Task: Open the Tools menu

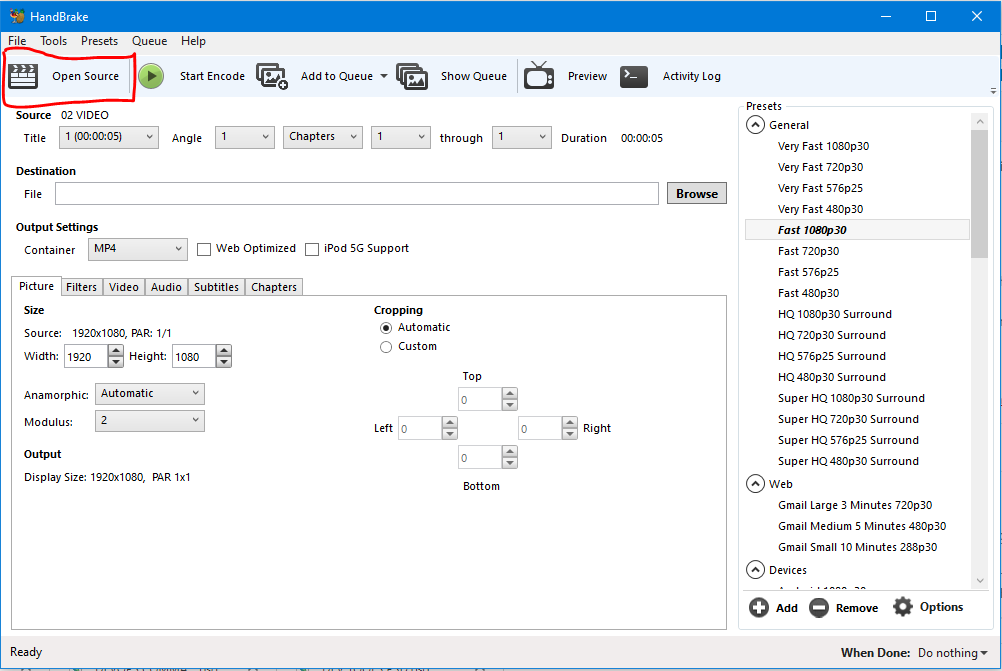Action: (54, 41)
